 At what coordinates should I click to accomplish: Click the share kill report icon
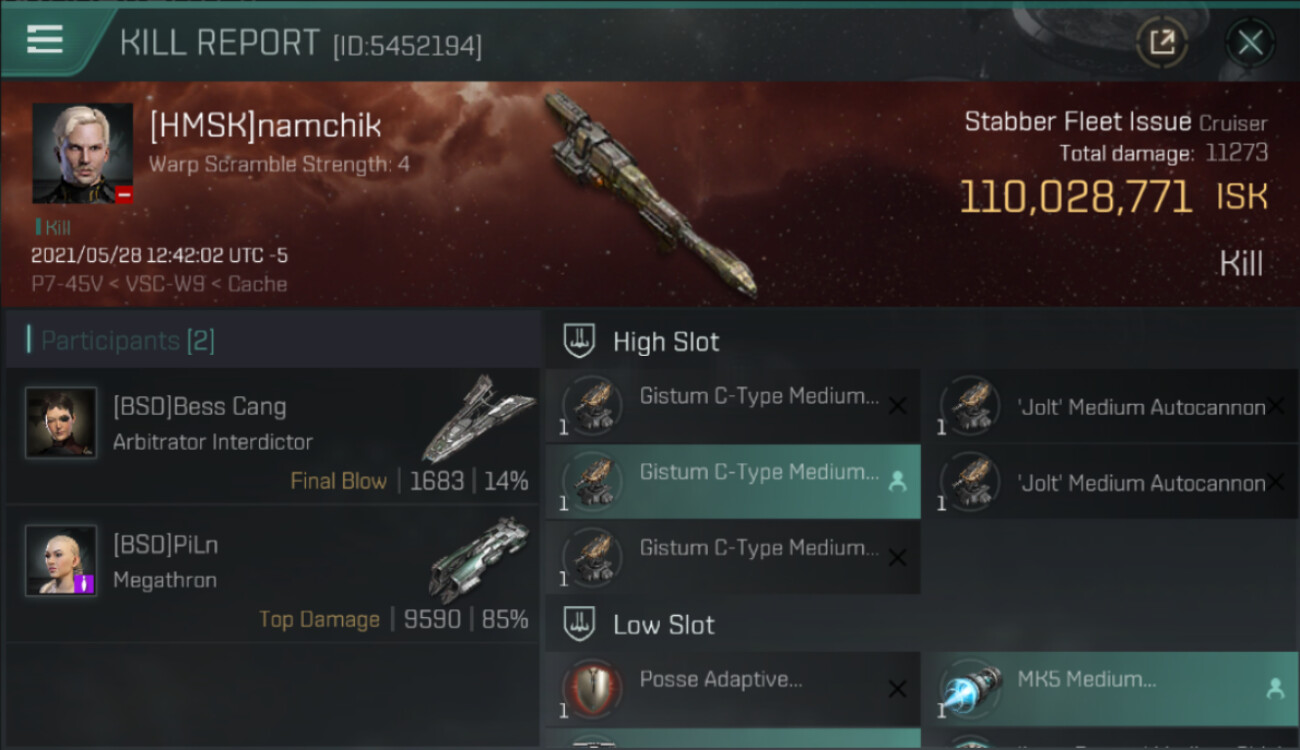tap(1162, 43)
